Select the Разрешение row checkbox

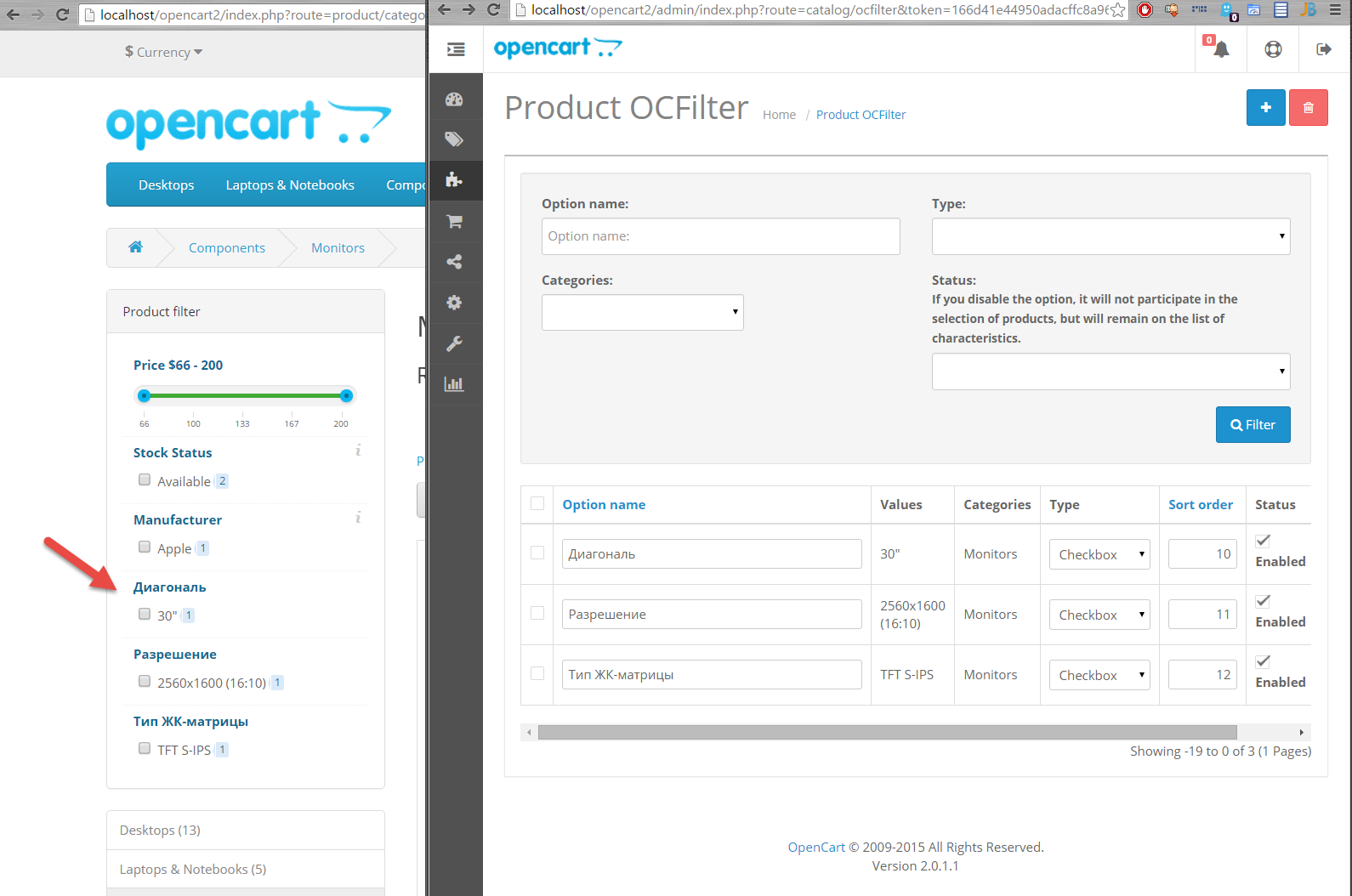coord(537,613)
